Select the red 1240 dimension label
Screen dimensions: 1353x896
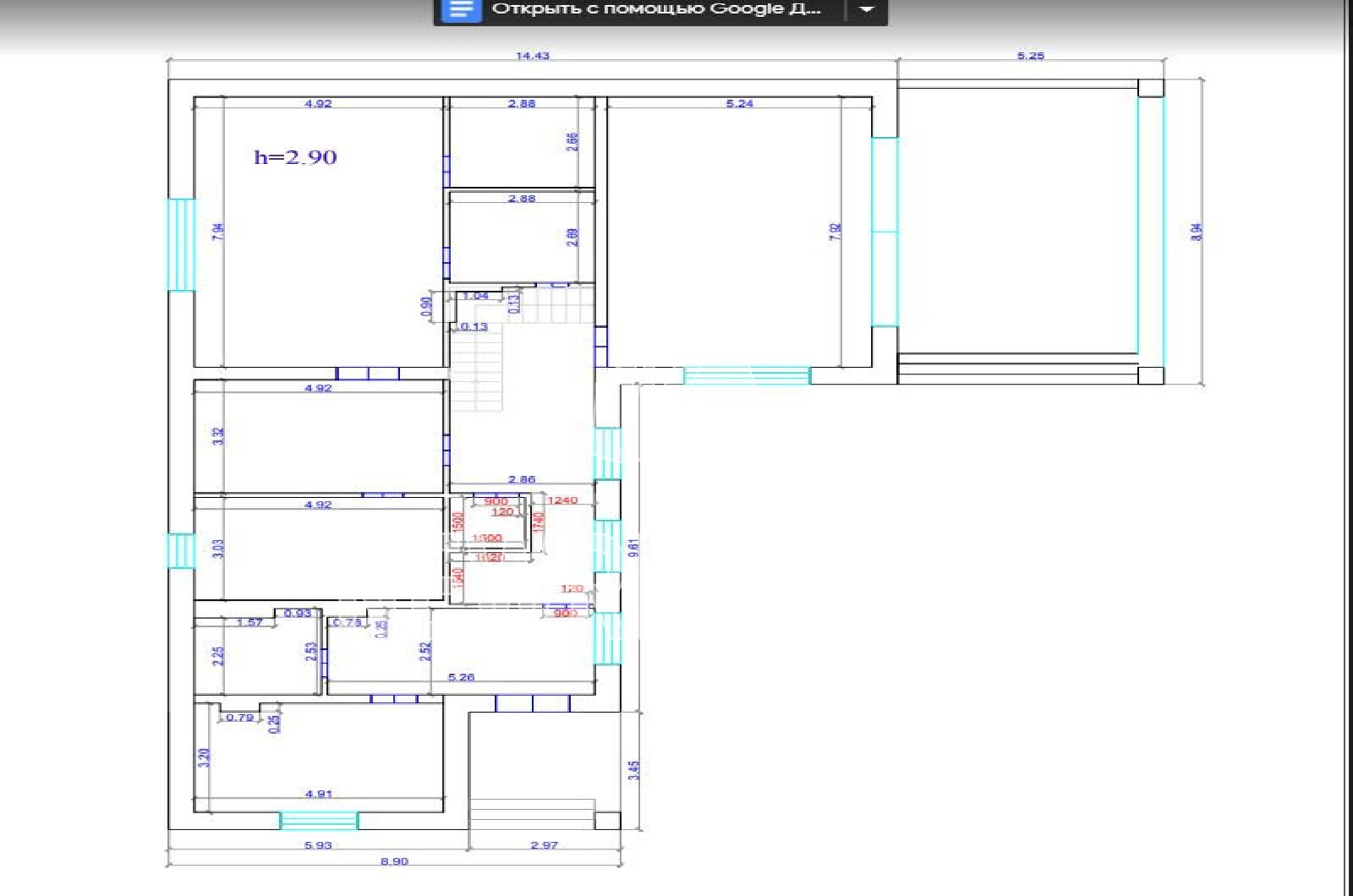[x=562, y=500]
